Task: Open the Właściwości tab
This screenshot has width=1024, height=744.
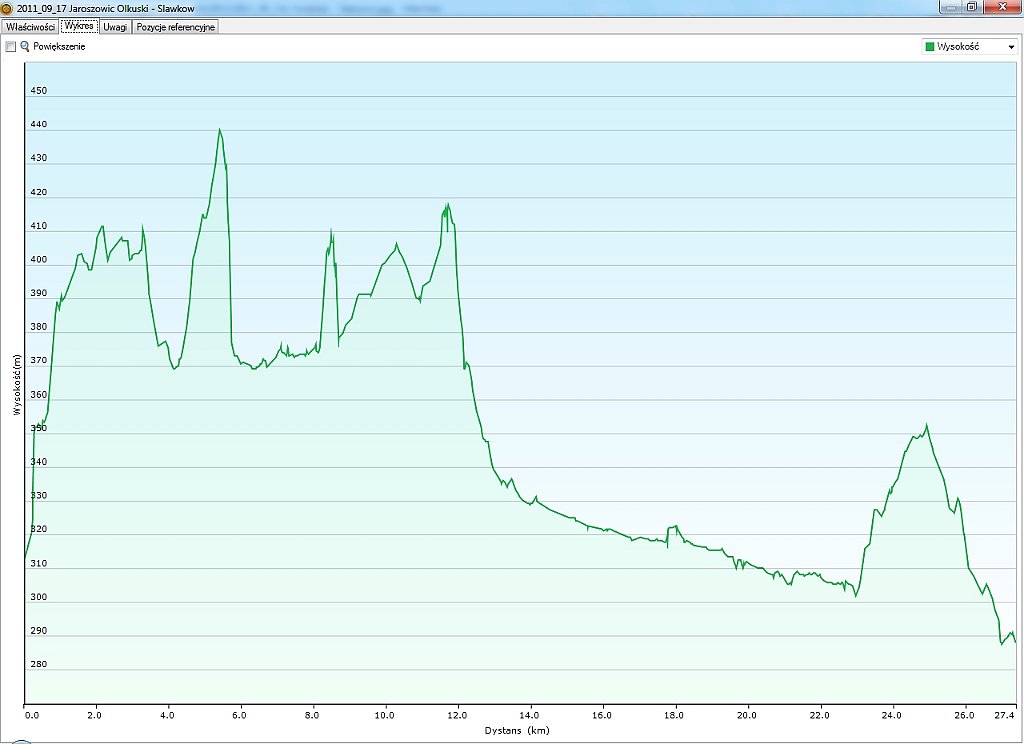Action: (30, 27)
